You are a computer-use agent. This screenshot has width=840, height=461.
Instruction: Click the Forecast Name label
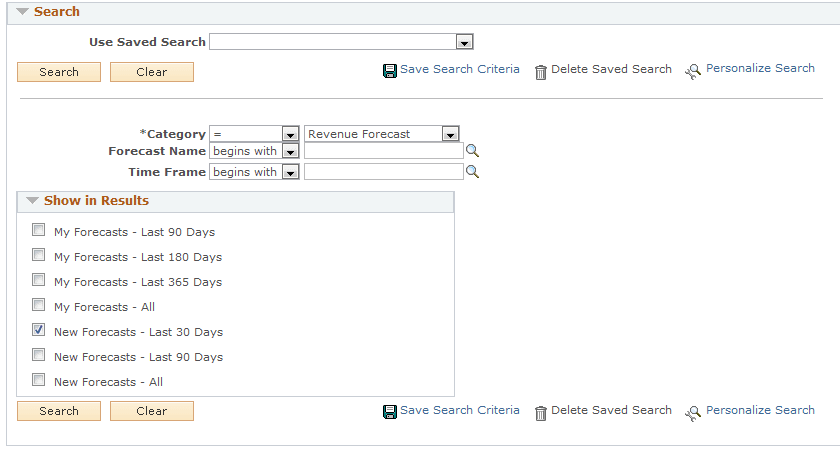157,151
